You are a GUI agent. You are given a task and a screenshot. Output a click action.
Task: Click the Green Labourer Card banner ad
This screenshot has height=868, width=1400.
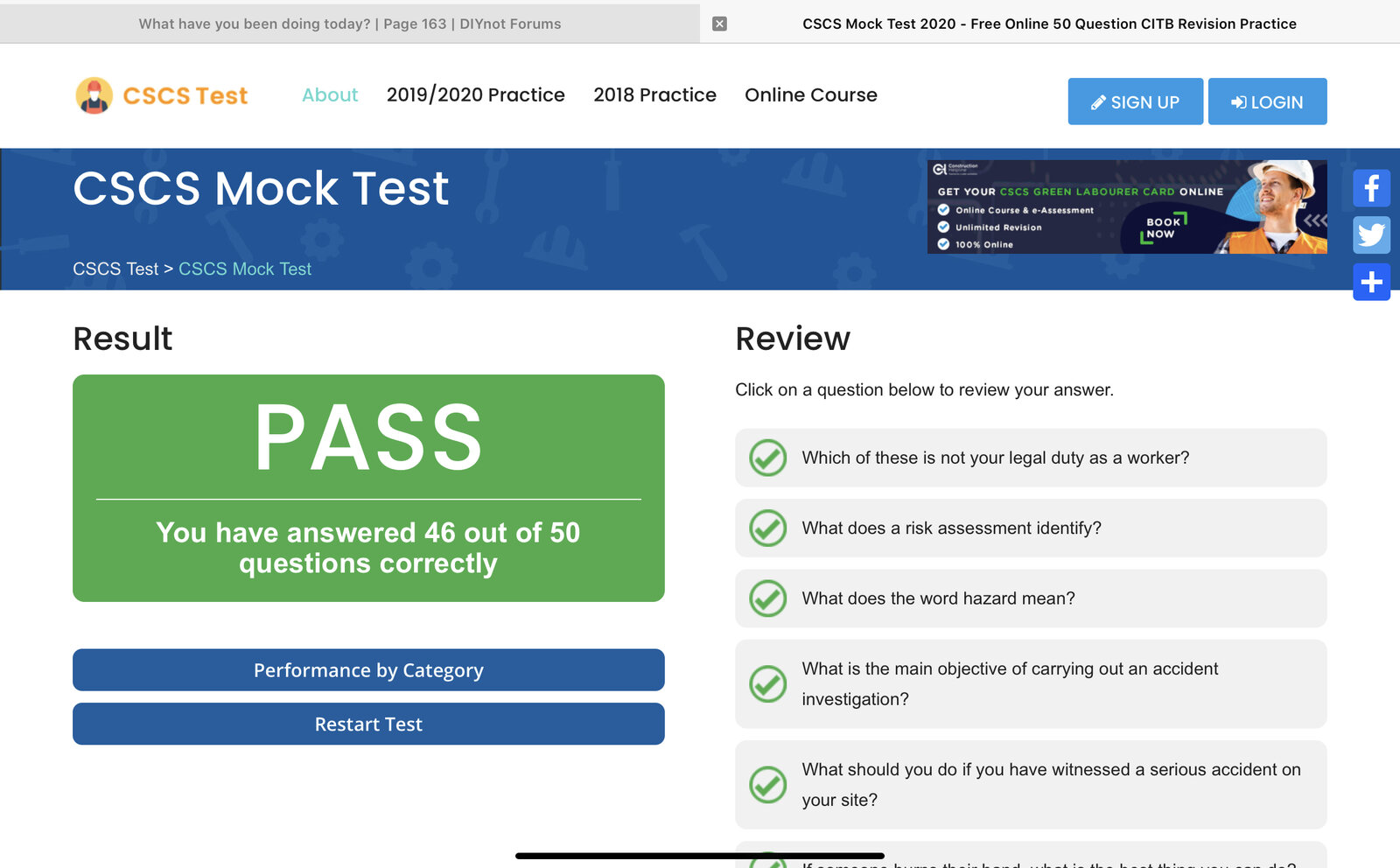[x=1126, y=207]
